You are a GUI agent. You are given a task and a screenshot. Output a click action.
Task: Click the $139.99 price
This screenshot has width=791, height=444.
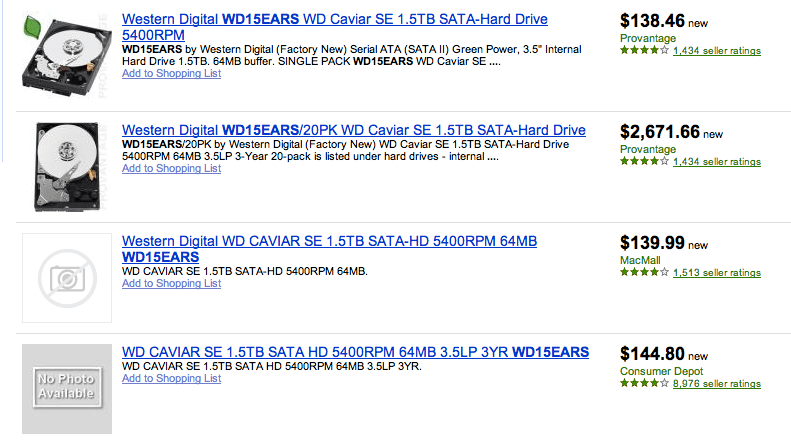tap(652, 243)
